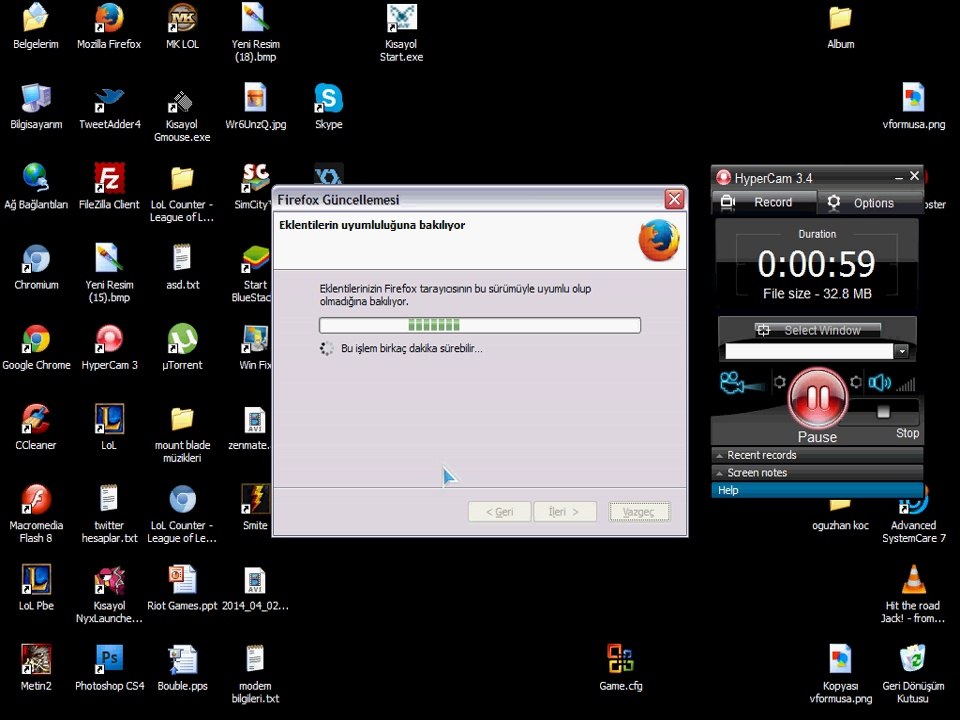Click the modem bilgileri.txt file

point(255,659)
